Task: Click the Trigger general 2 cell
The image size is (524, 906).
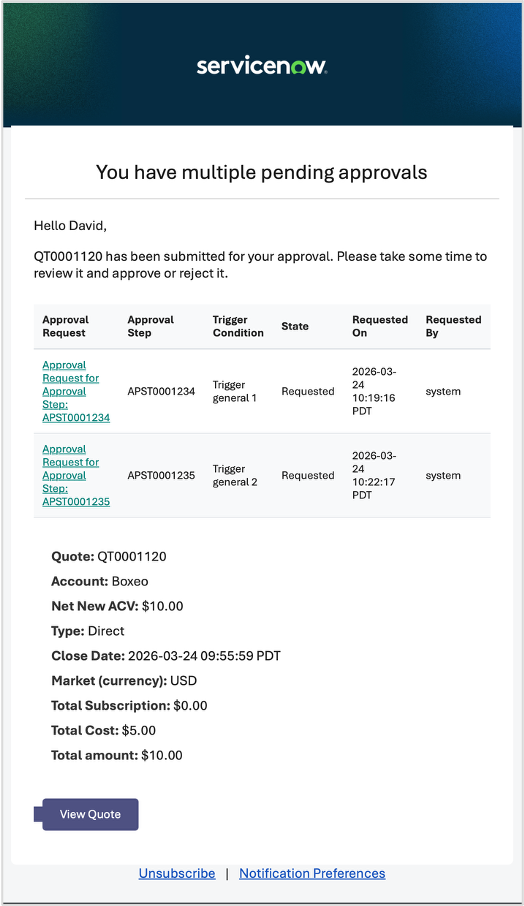Action: [x=235, y=476]
